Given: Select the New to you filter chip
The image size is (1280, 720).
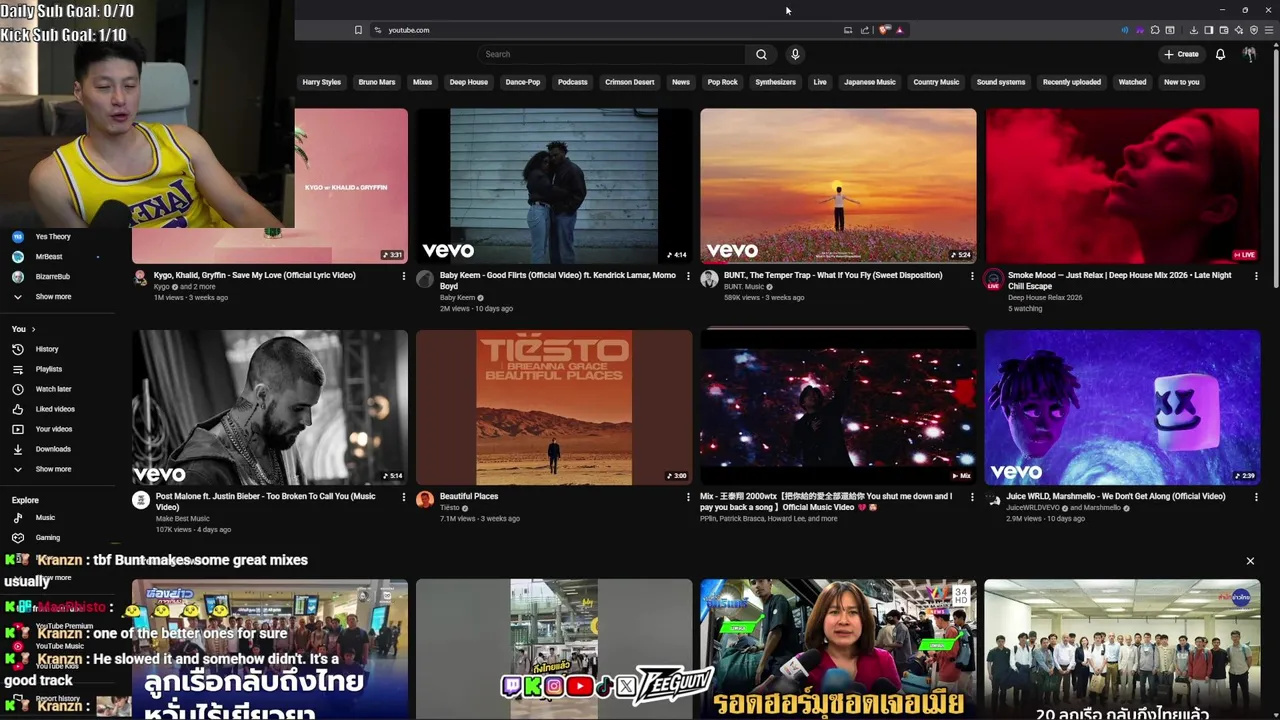Looking at the screenshot, I should 1182,82.
